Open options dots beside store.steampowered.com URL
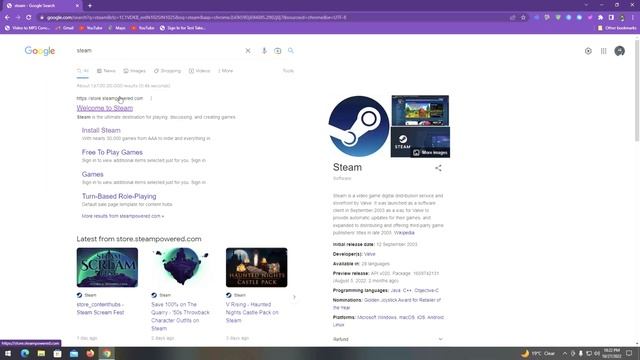Screen dimensions: 640x360 [151, 98]
